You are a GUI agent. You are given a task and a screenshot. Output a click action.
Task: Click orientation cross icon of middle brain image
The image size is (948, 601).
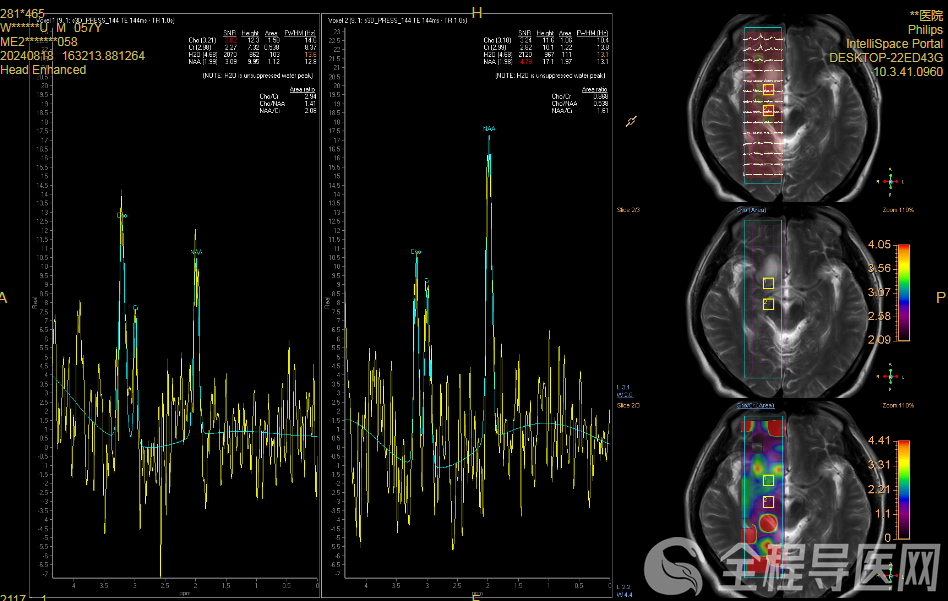tap(890, 376)
